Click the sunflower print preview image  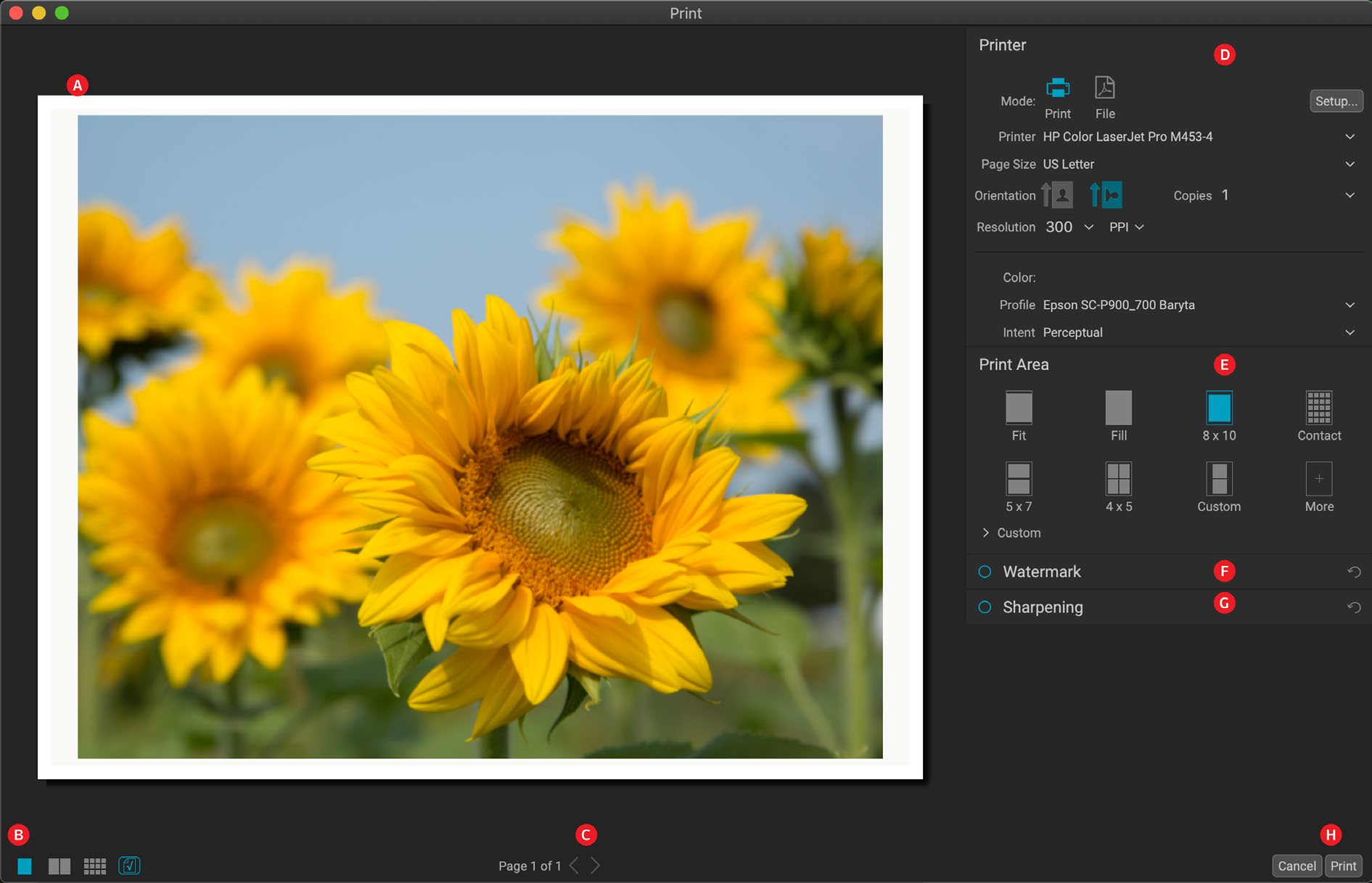click(480, 437)
